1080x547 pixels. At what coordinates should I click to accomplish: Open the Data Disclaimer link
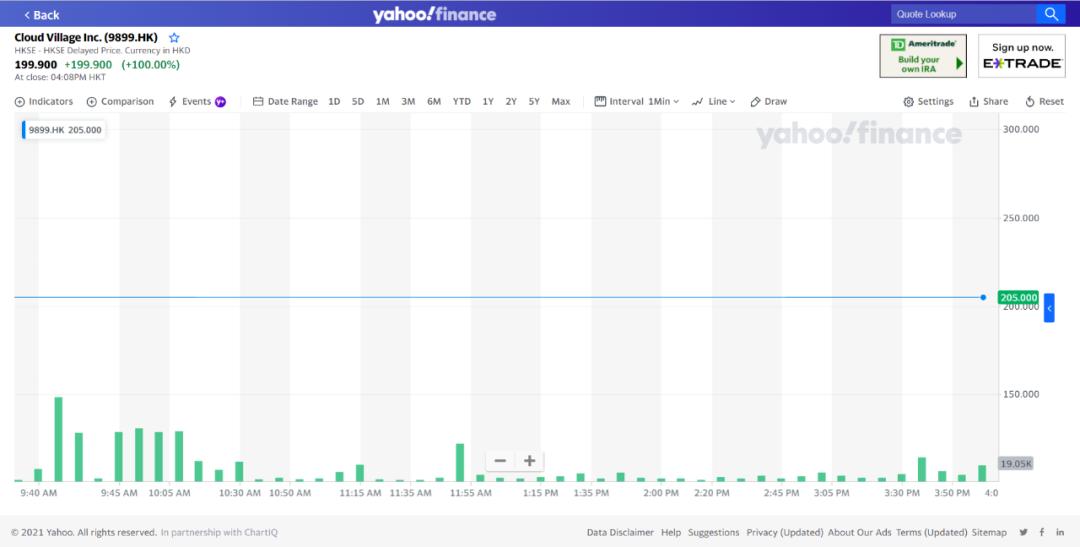pyautogui.click(x=620, y=532)
